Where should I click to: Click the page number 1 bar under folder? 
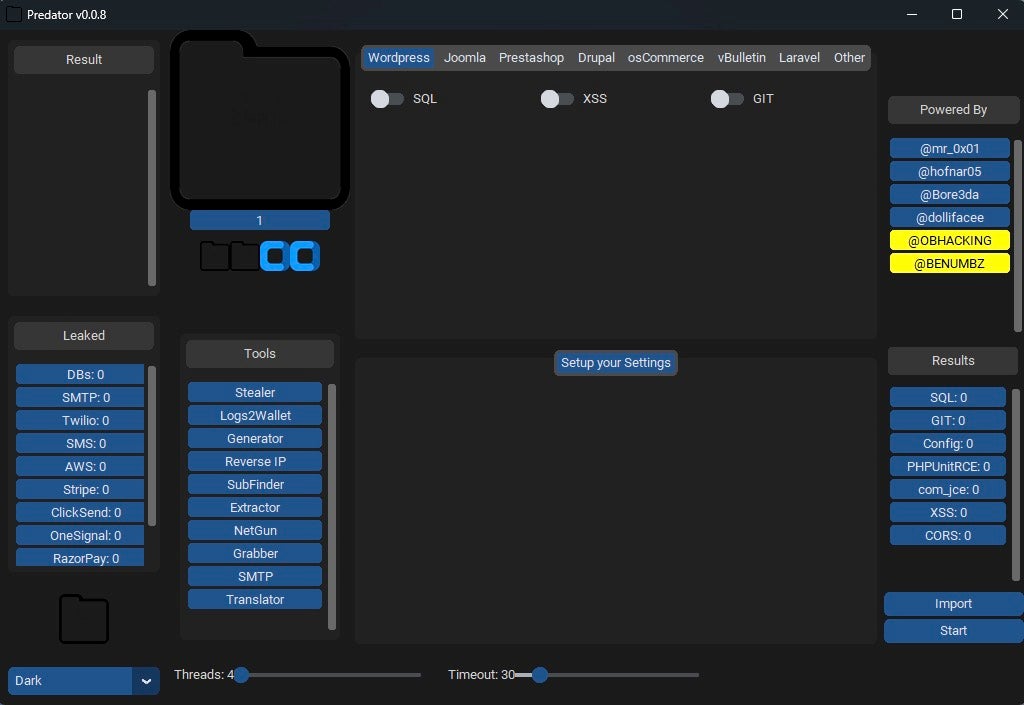(260, 221)
